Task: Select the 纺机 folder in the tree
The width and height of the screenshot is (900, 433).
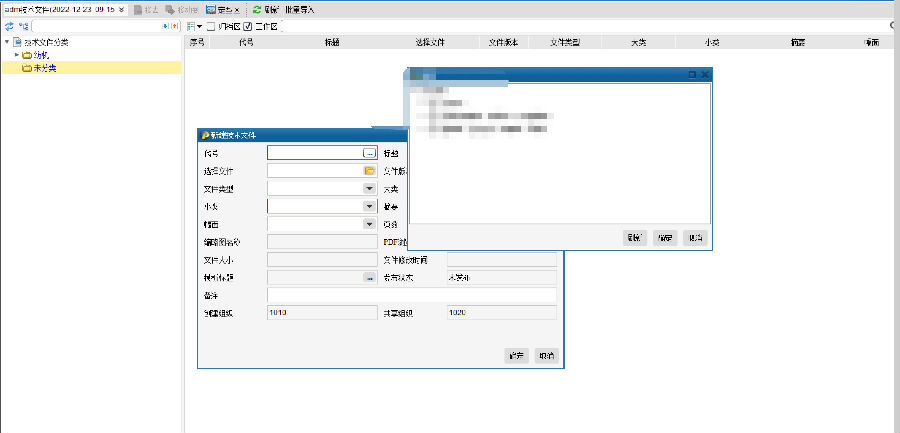Action: coord(40,55)
